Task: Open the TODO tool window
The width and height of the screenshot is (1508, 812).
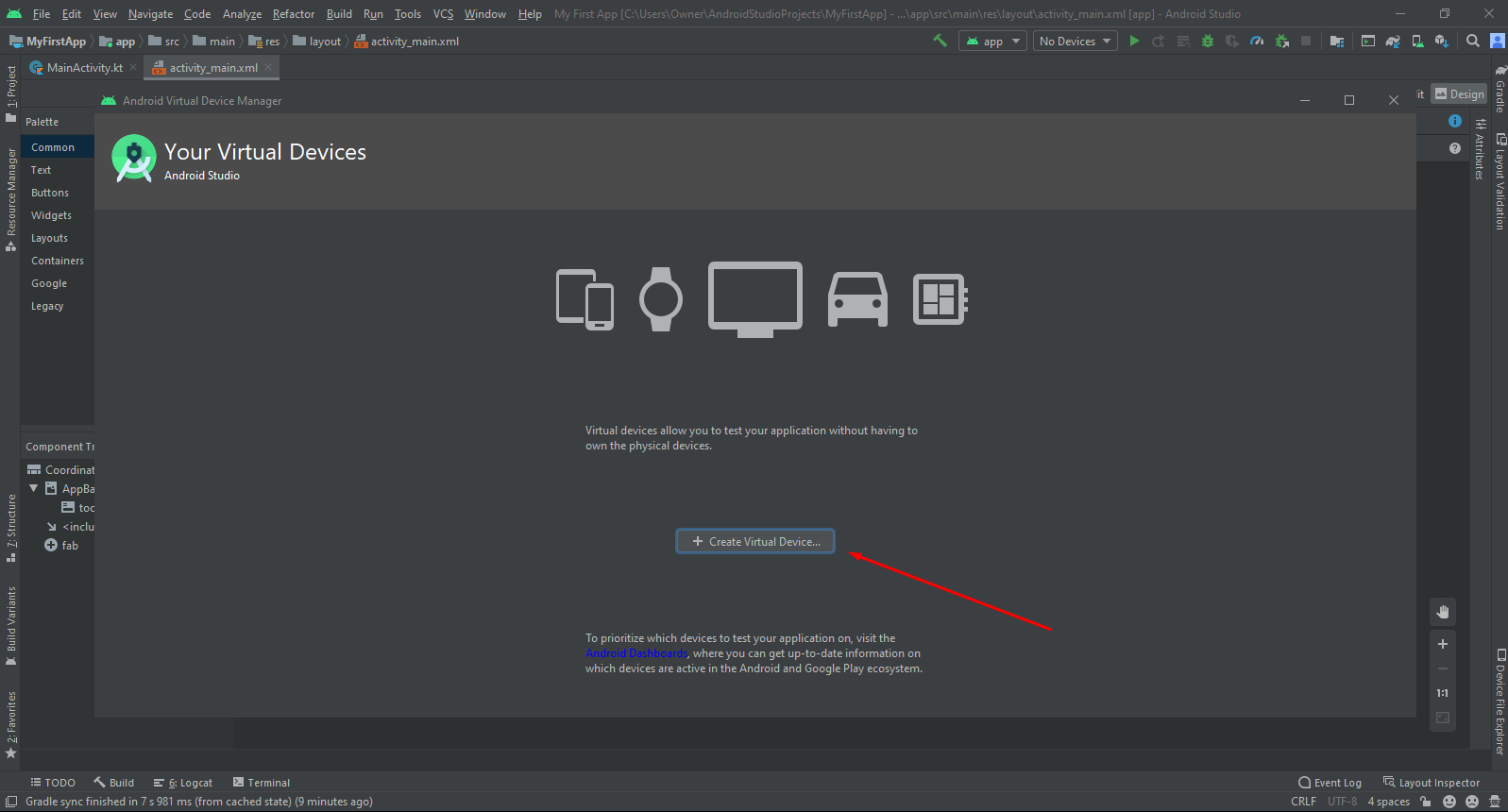Action: point(53,783)
